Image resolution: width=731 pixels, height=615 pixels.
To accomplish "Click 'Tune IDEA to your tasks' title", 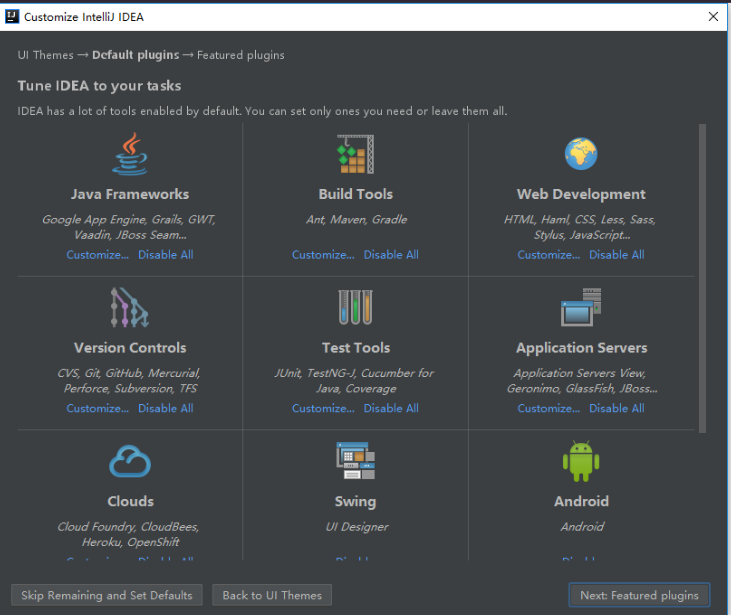I will [x=99, y=86].
